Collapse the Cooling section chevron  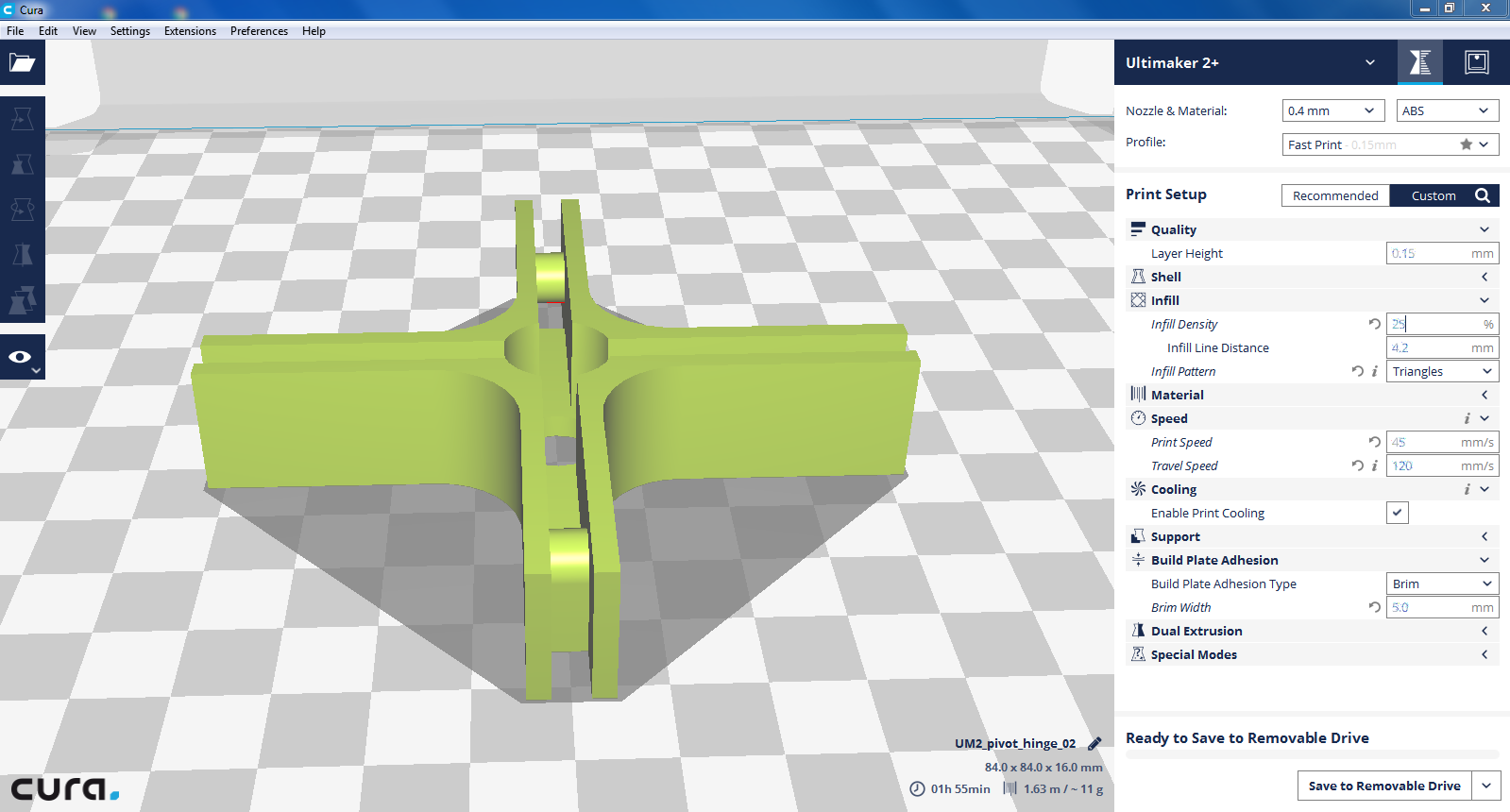pos(1485,489)
